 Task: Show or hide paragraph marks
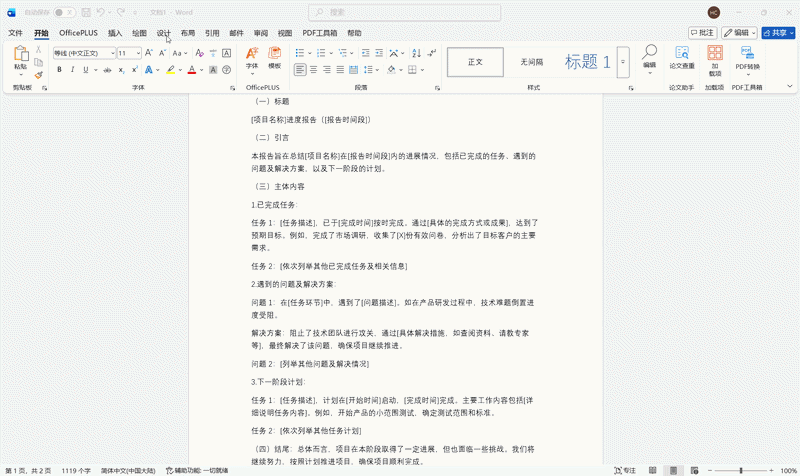(x=432, y=53)
